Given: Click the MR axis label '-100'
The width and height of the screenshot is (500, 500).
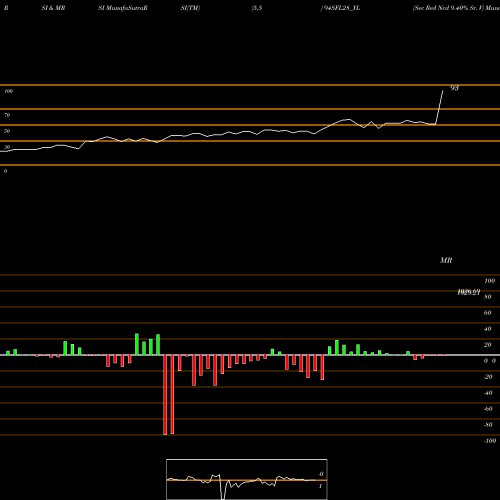Looking at the screenshot, I should (x=490, y=441).
